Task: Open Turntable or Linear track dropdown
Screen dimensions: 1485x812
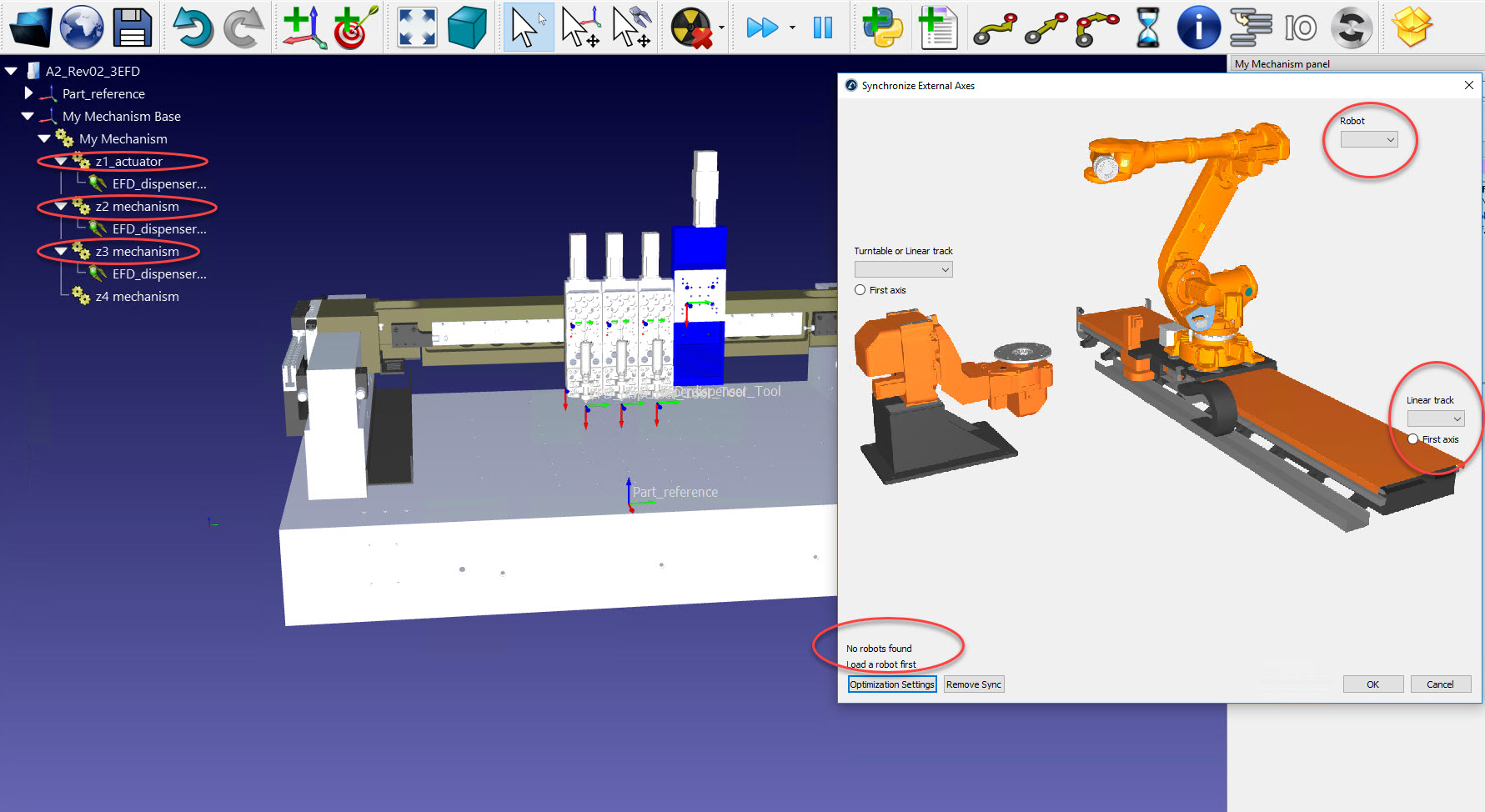Action: pos(903,269)
